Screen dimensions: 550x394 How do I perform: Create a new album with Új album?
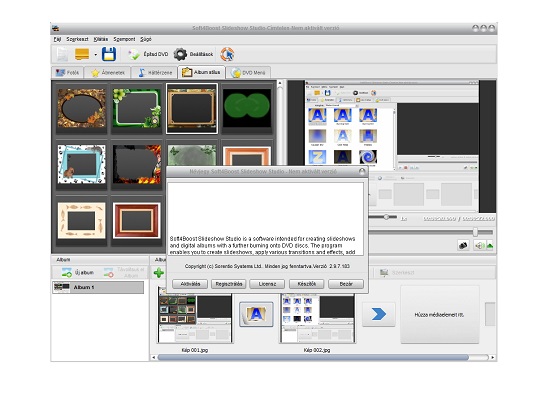pos(78,272)
